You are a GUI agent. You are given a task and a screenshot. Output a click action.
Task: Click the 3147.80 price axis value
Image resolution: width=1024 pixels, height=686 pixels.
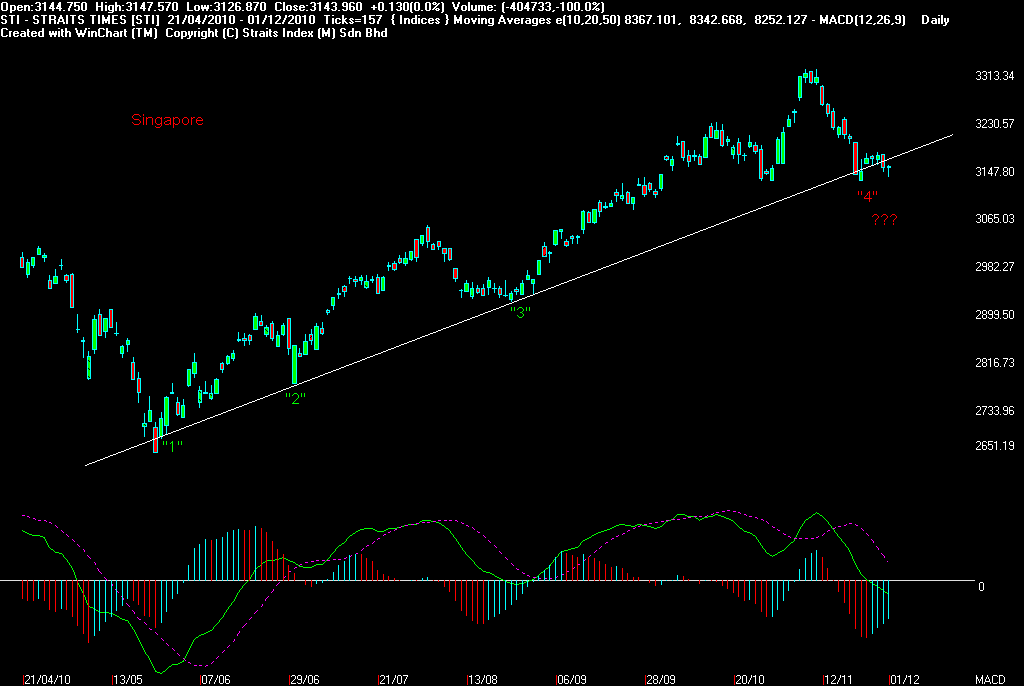point(995,171)
